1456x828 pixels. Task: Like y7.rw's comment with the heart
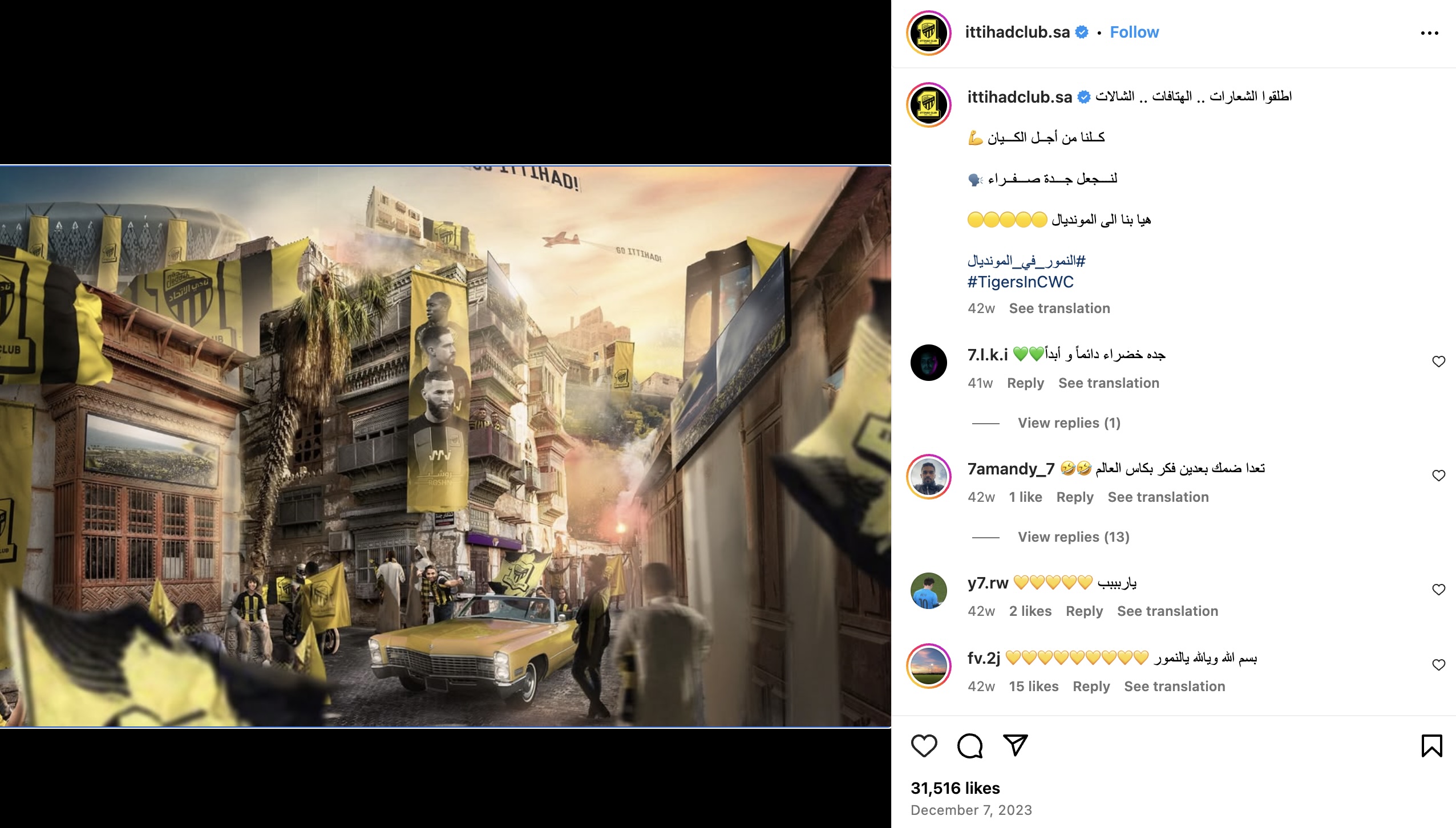(x=1439, y=590)
